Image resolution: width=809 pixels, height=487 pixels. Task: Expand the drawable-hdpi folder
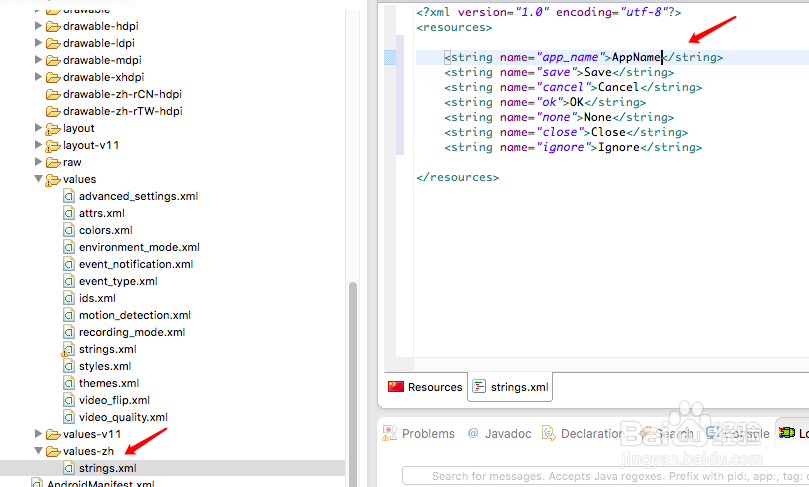click(x=38, y=25)
